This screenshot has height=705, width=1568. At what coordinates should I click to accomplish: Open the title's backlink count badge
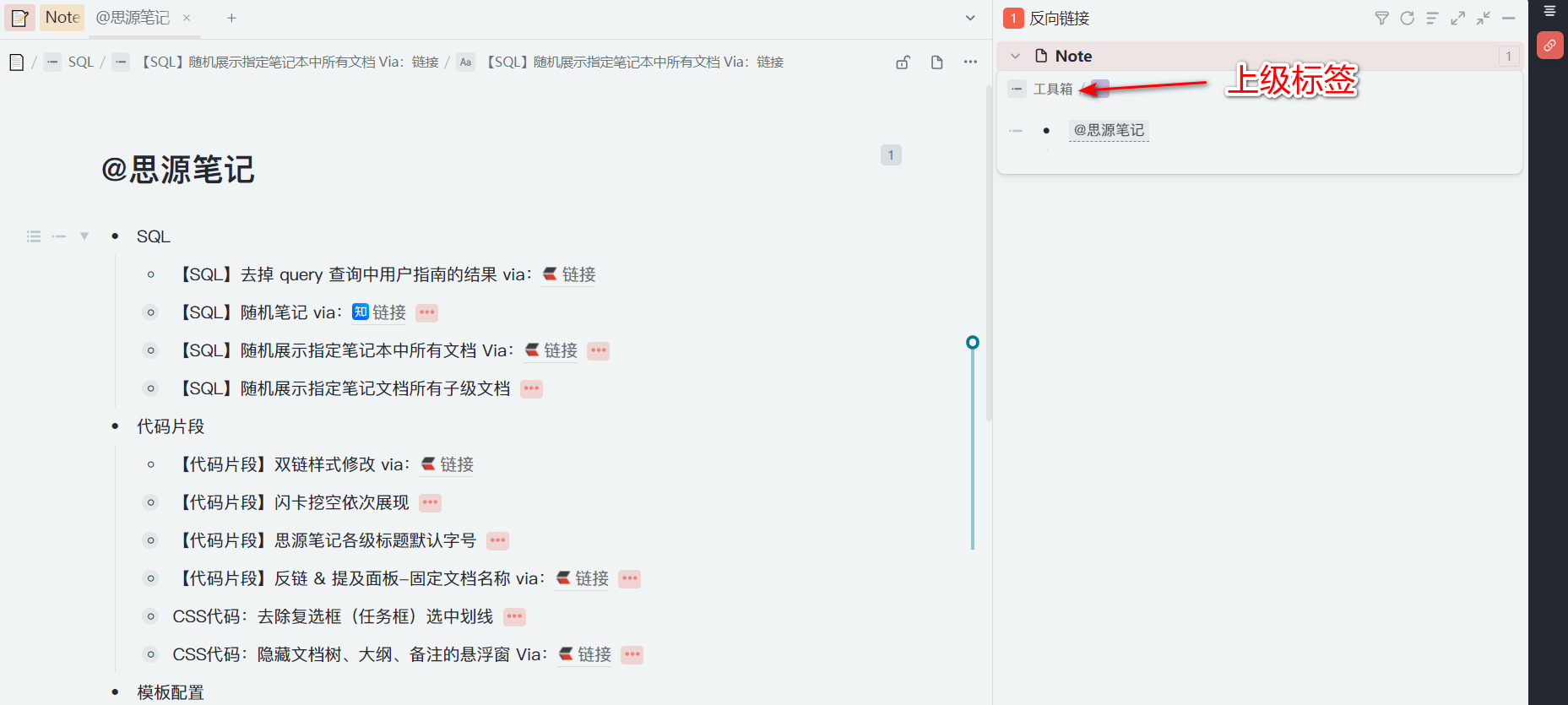pos(891,155)
